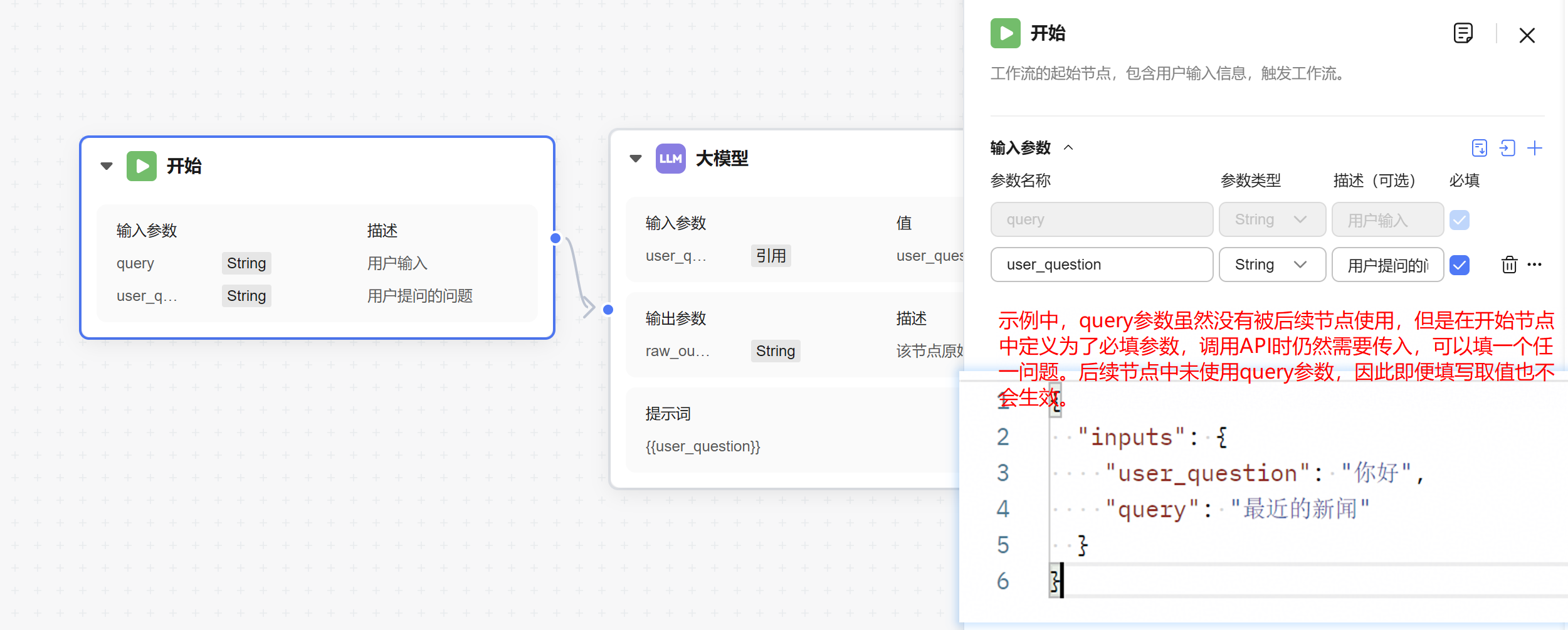
Task: Click the 参数类型 column header
Action: pos(1251,181)
